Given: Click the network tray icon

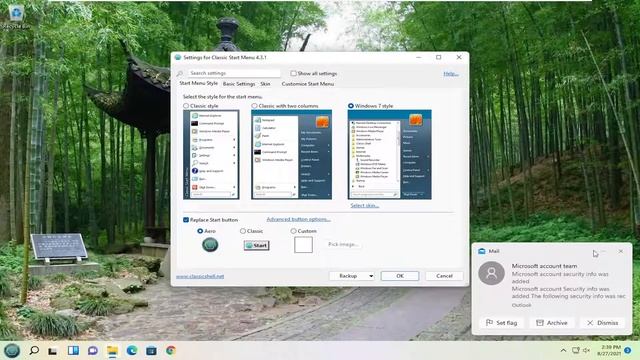Looking at the screenshot, I should [576, 350].
